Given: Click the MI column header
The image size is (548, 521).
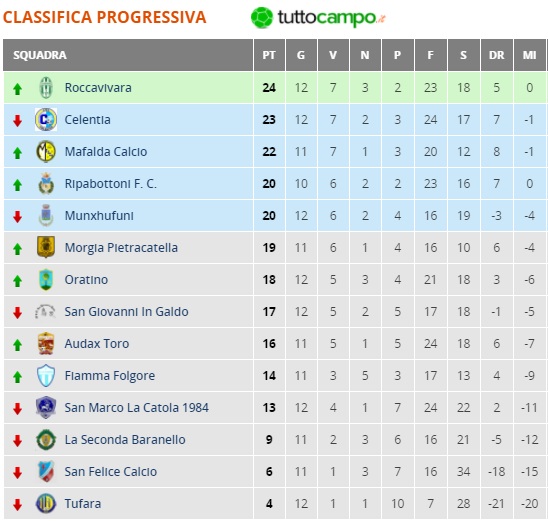Looking at the screenshot, I should pyautogui.click(x=529, y=55).
